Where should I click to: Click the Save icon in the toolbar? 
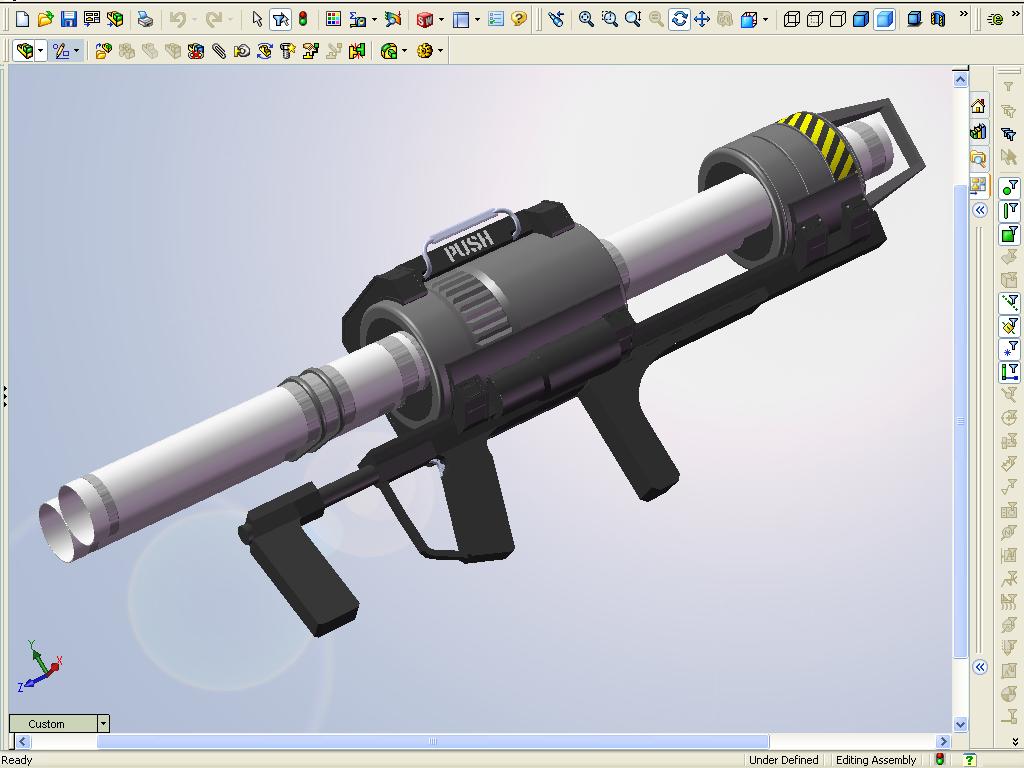68,19
